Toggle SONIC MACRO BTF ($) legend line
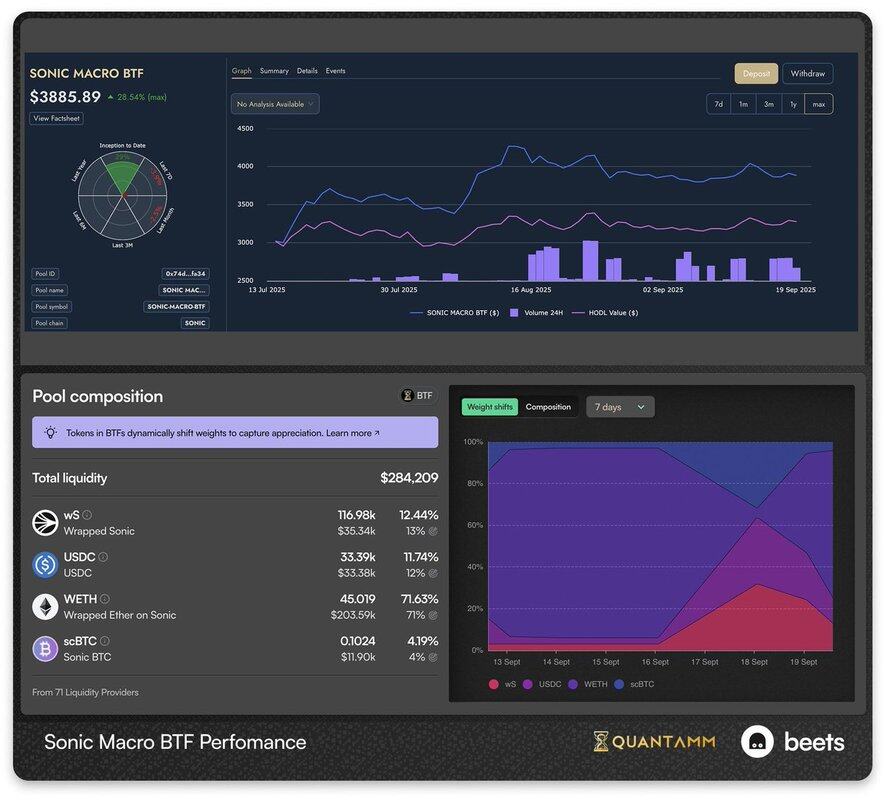The height and width of the screenshot is (800, 886). click(x=454, y=312)
